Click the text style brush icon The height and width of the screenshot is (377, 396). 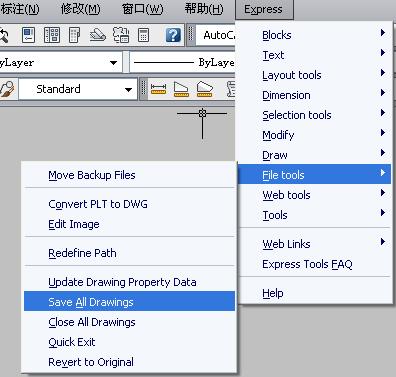[x=7, y=89]
